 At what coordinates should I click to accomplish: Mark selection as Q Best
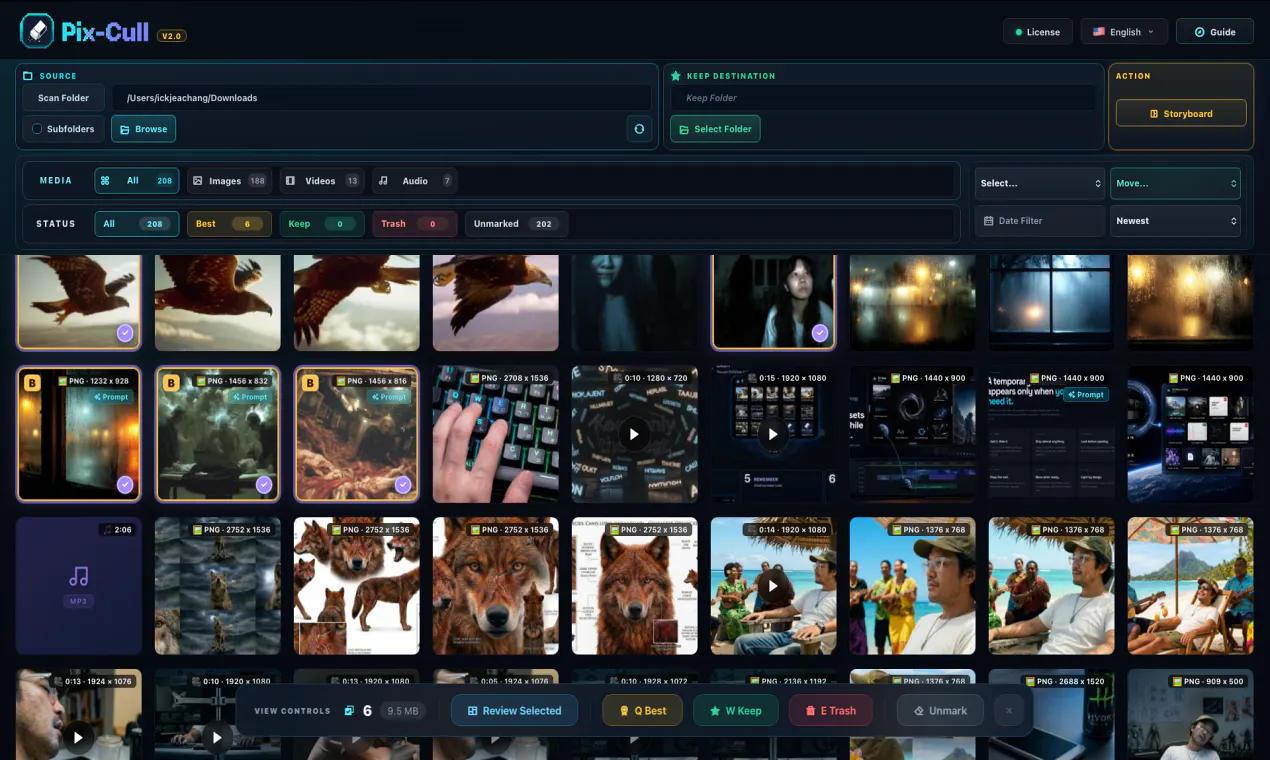pyautogui.click(x=644, y=711)
